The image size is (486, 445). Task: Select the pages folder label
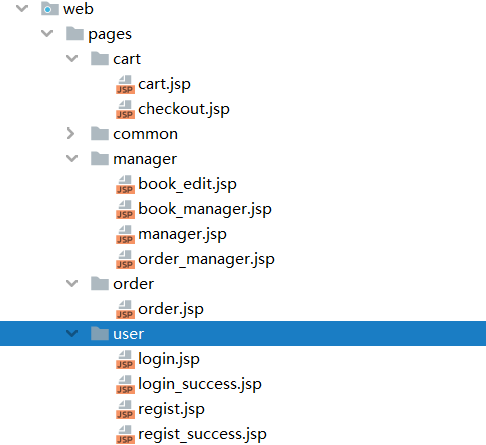[110, 35]
